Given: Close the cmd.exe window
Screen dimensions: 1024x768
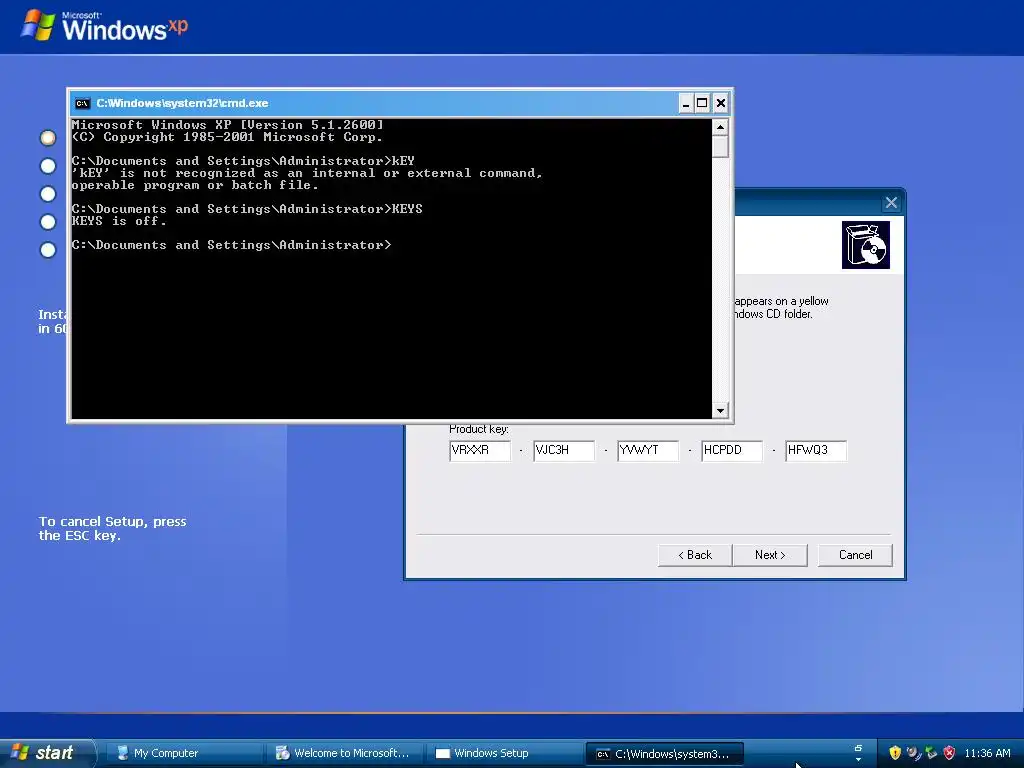Looking at the screenshot, I should coord(720,103).
